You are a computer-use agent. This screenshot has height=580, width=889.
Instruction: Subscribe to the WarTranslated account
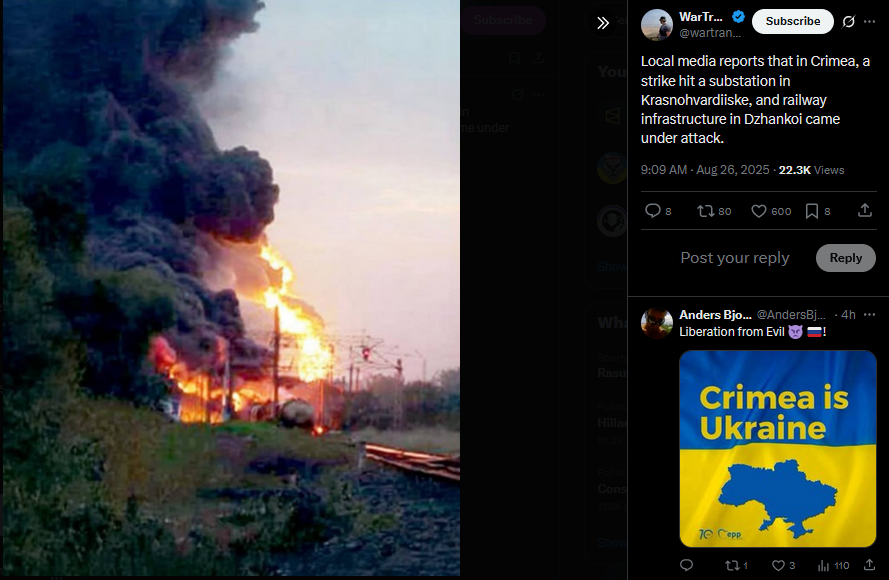pyautogui.click(x=793, y=21)
